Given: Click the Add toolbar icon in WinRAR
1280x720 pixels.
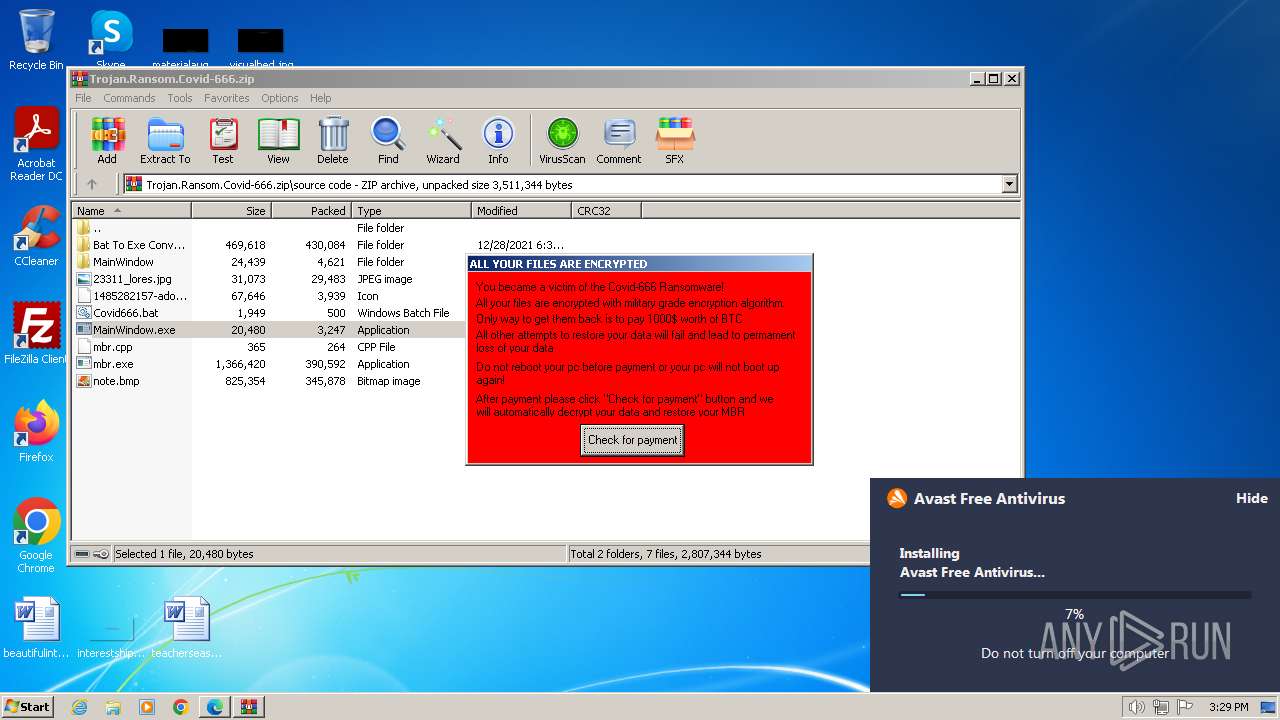Looking at the screenshot, I should pyautogui.click(x=107, y=141).
